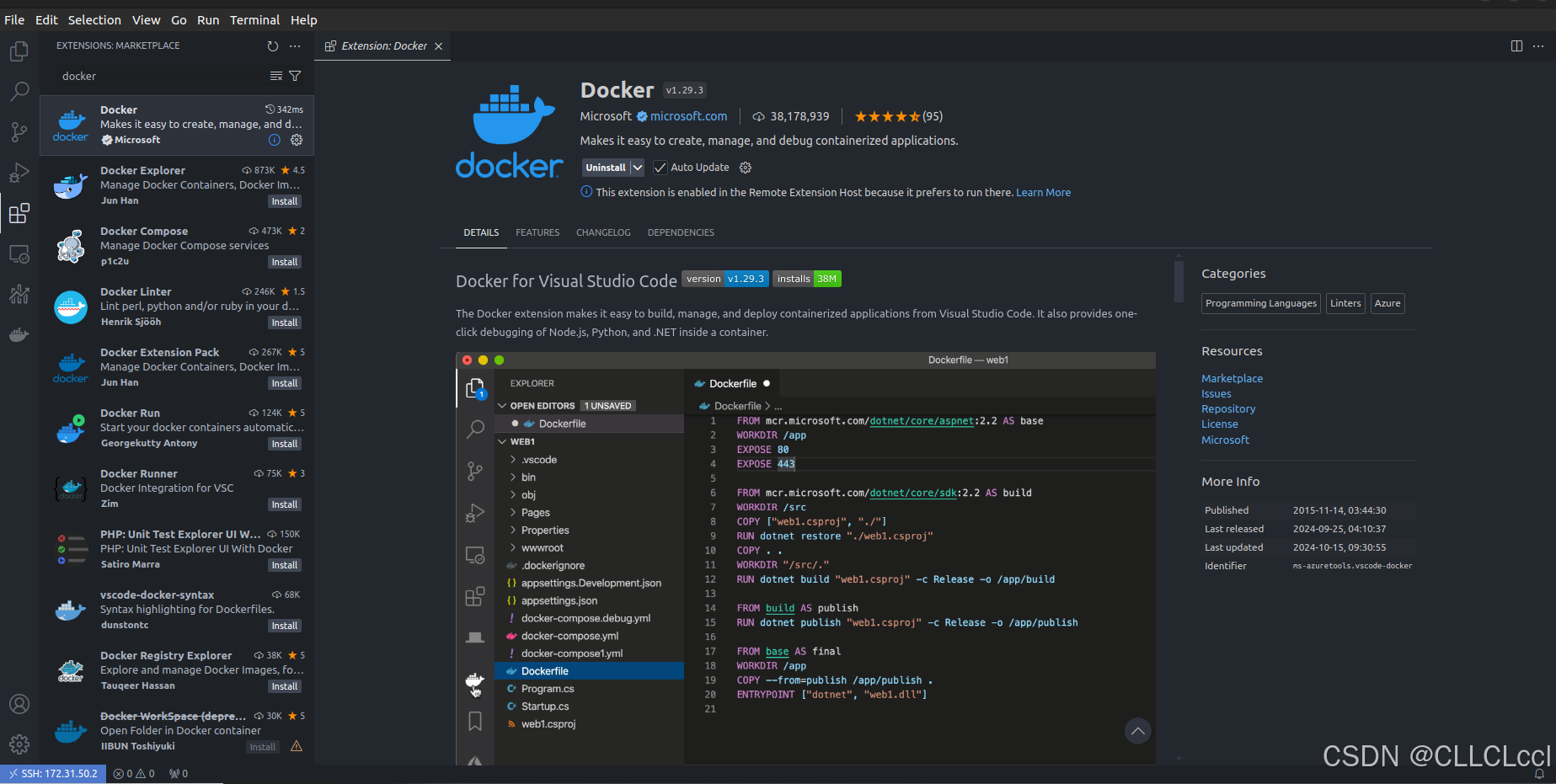Open the Explorer view in activity bar
1556x784 pixels.
pyautogui.click(x=19, y=52)
